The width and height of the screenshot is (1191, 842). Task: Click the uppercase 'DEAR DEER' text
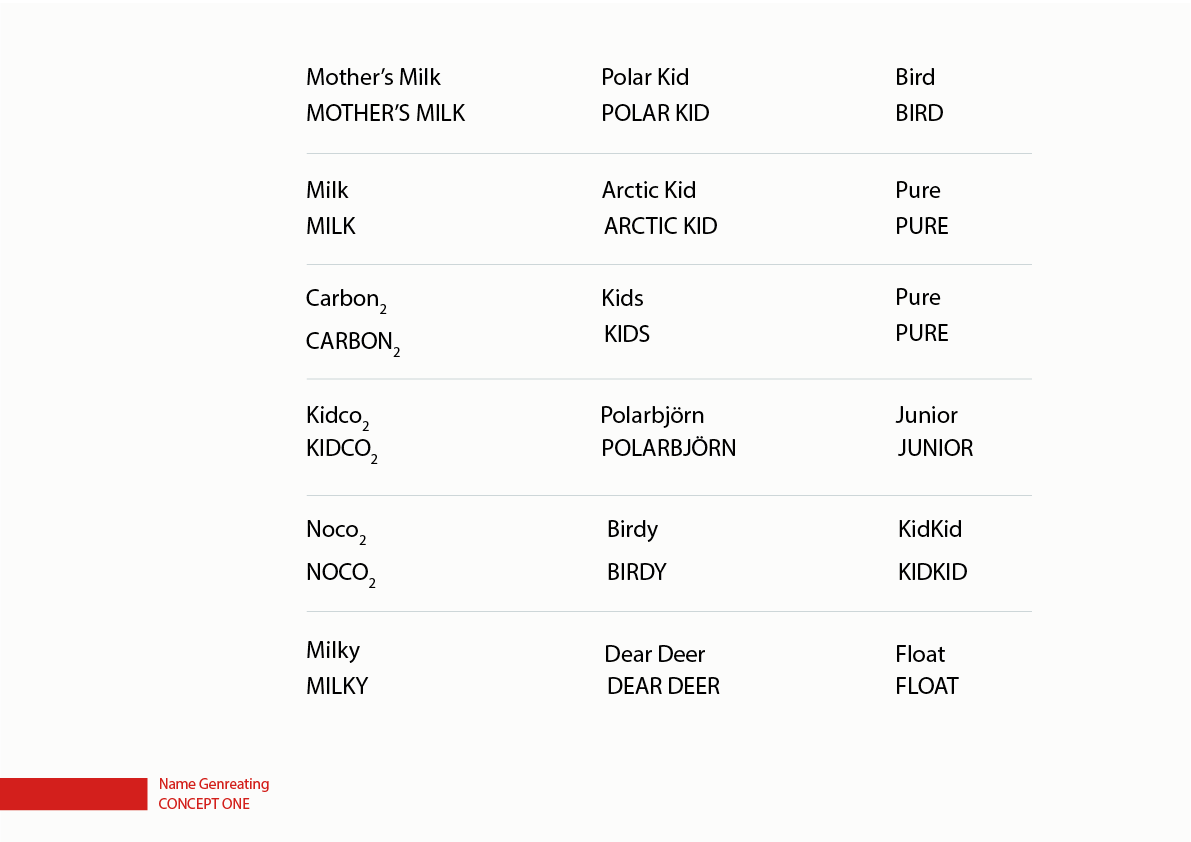click(663, 686)
